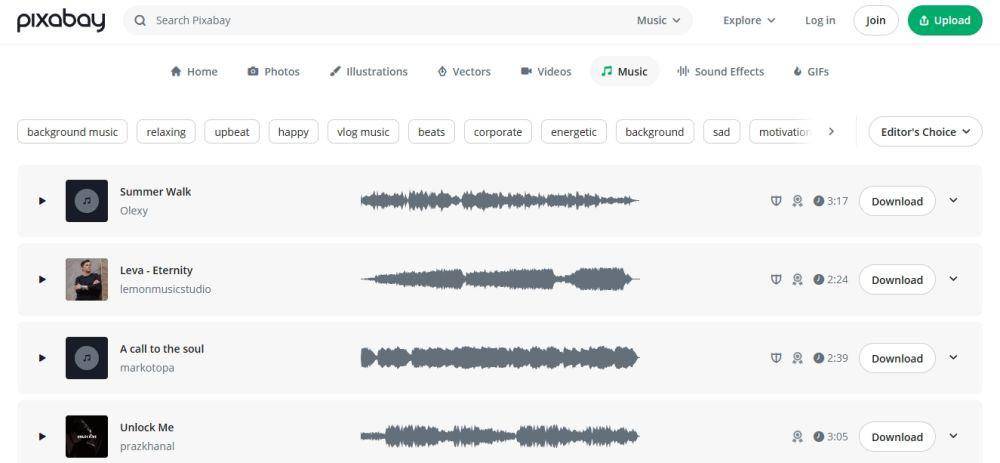Go to the Home tab
The width and height of the screenshot is (1000, 463).
[x=194, y=71]
